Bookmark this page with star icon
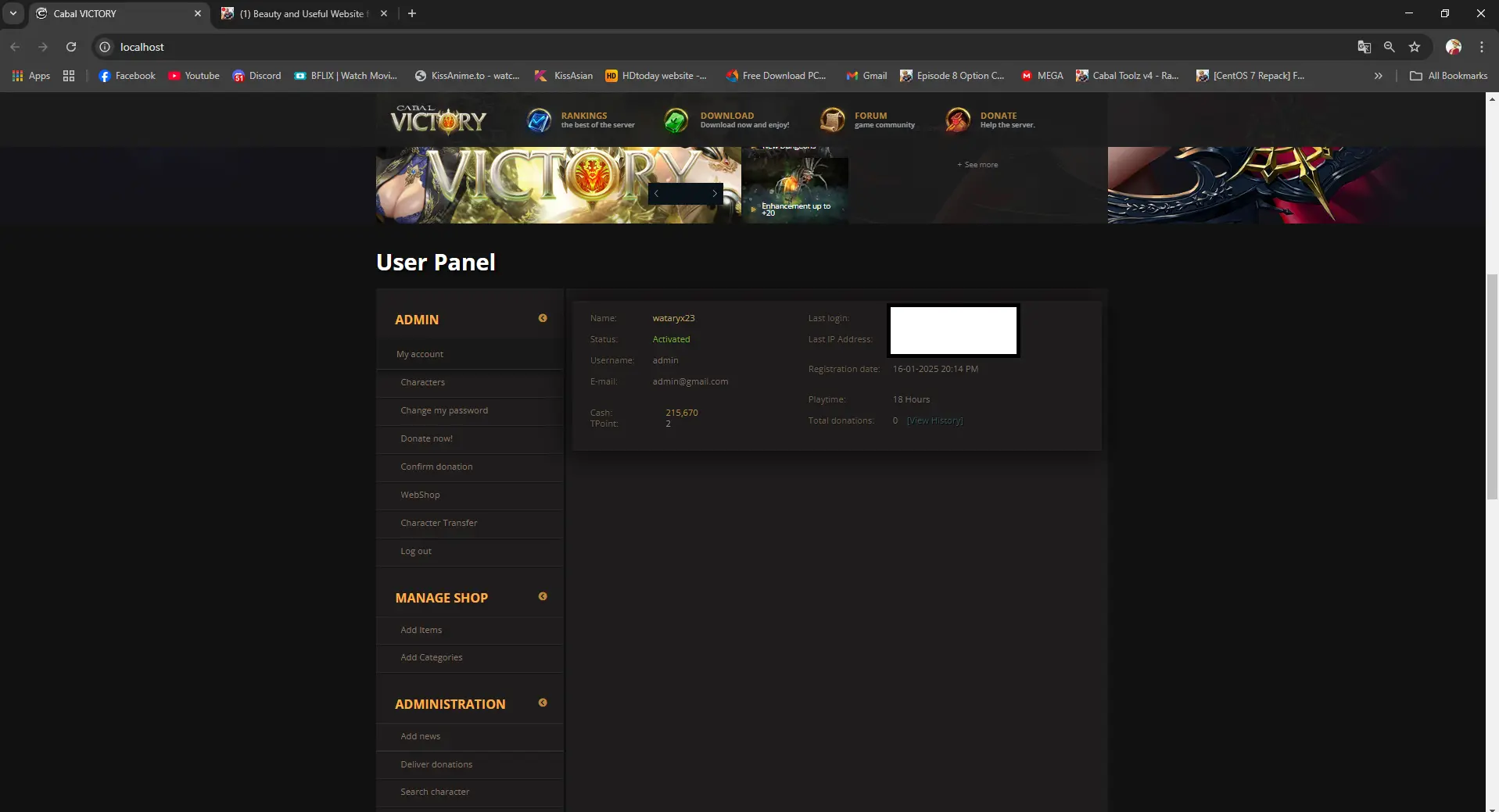This screenshot has width=1499, height=812. 1415,47
